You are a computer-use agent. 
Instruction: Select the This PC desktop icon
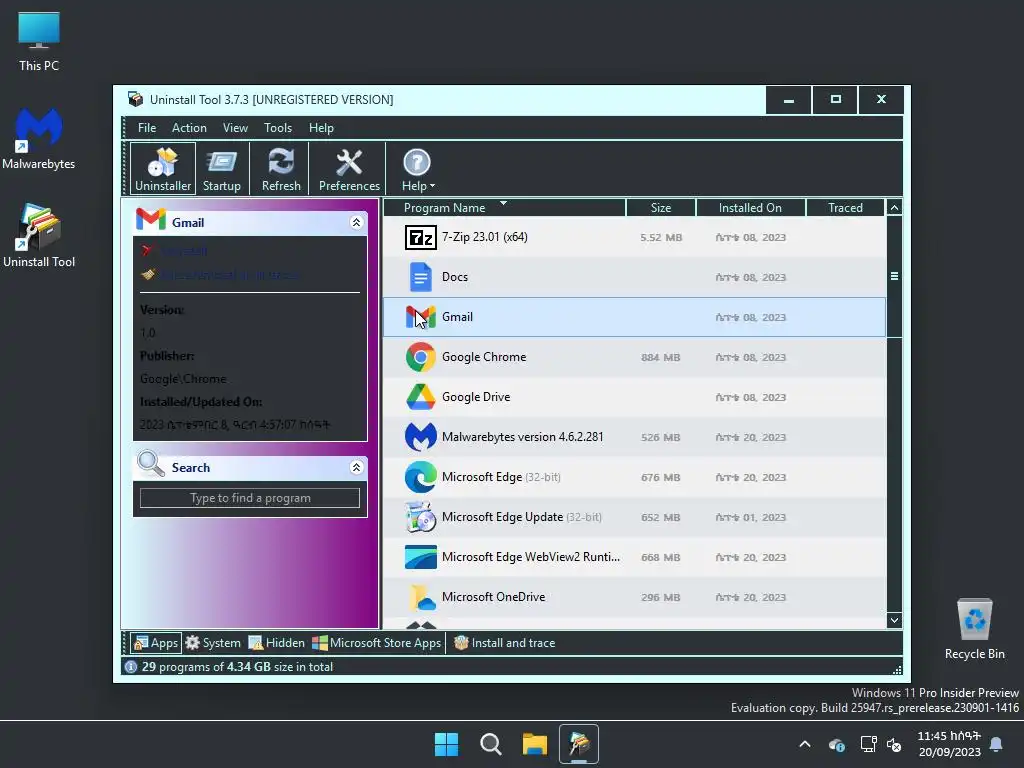pos(39,41)
